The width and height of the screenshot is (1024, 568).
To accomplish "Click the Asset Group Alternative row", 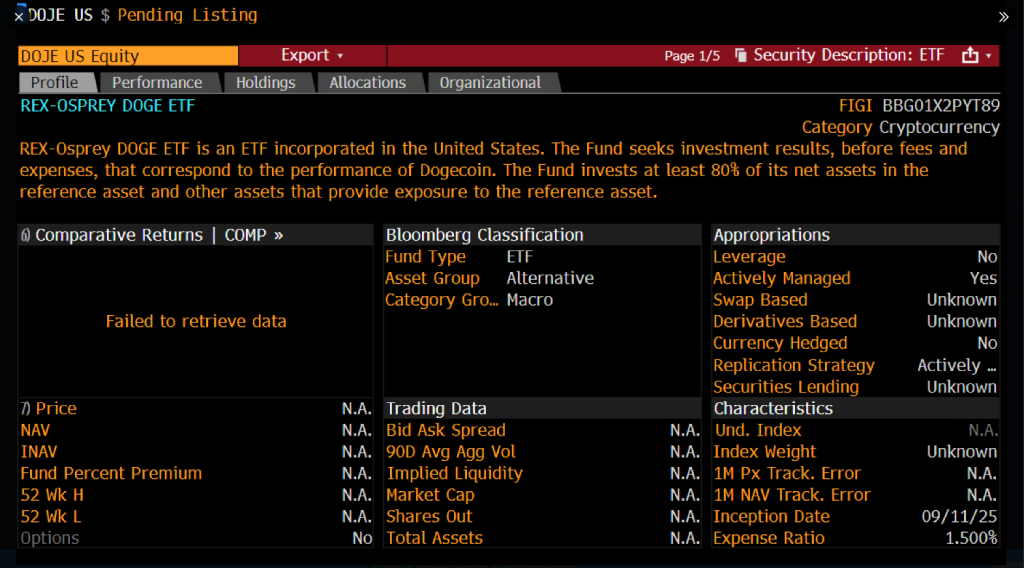I will pyautogui.click(x=542, y=278).
